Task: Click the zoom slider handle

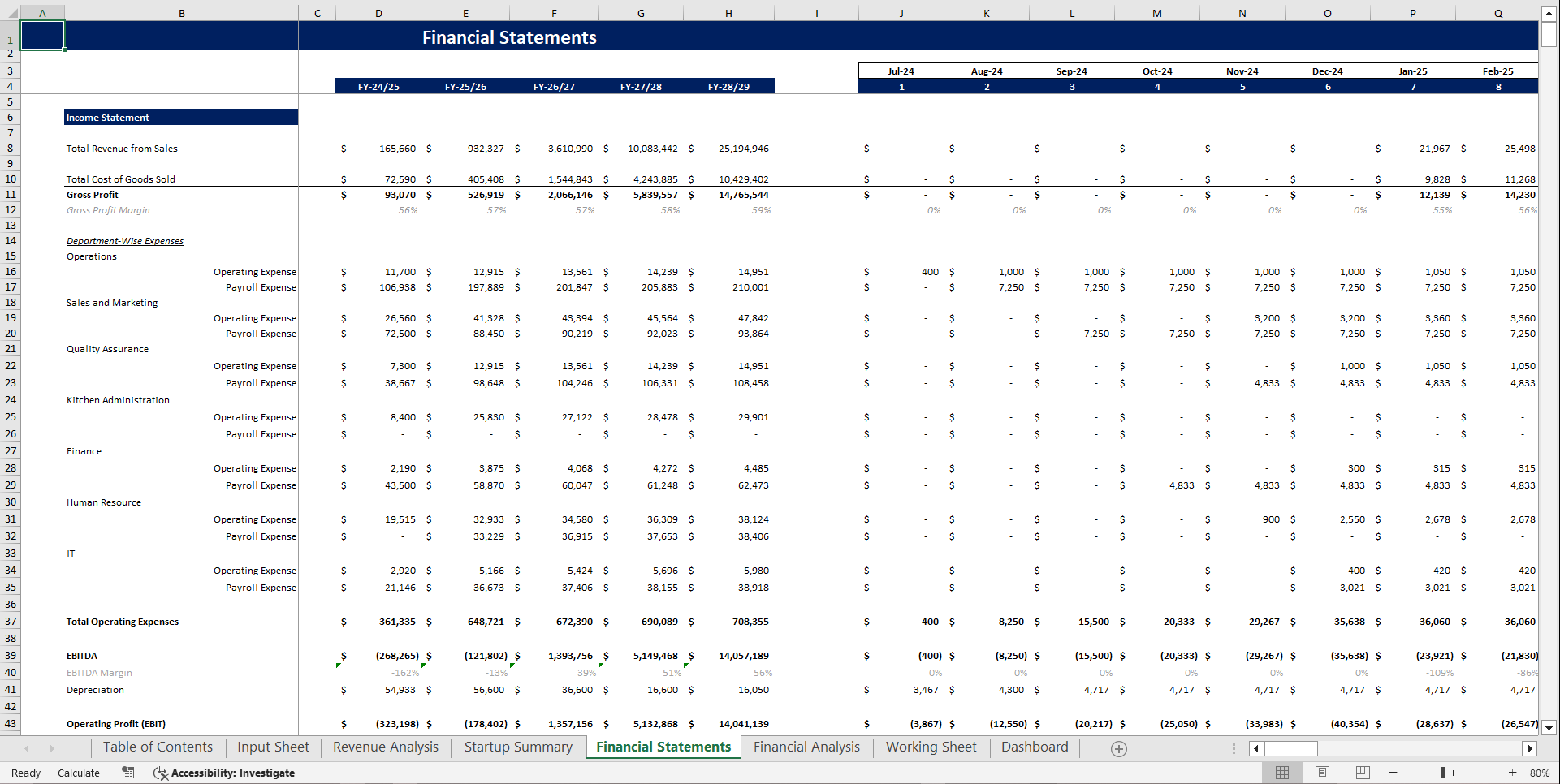Action: (1445, 773)
